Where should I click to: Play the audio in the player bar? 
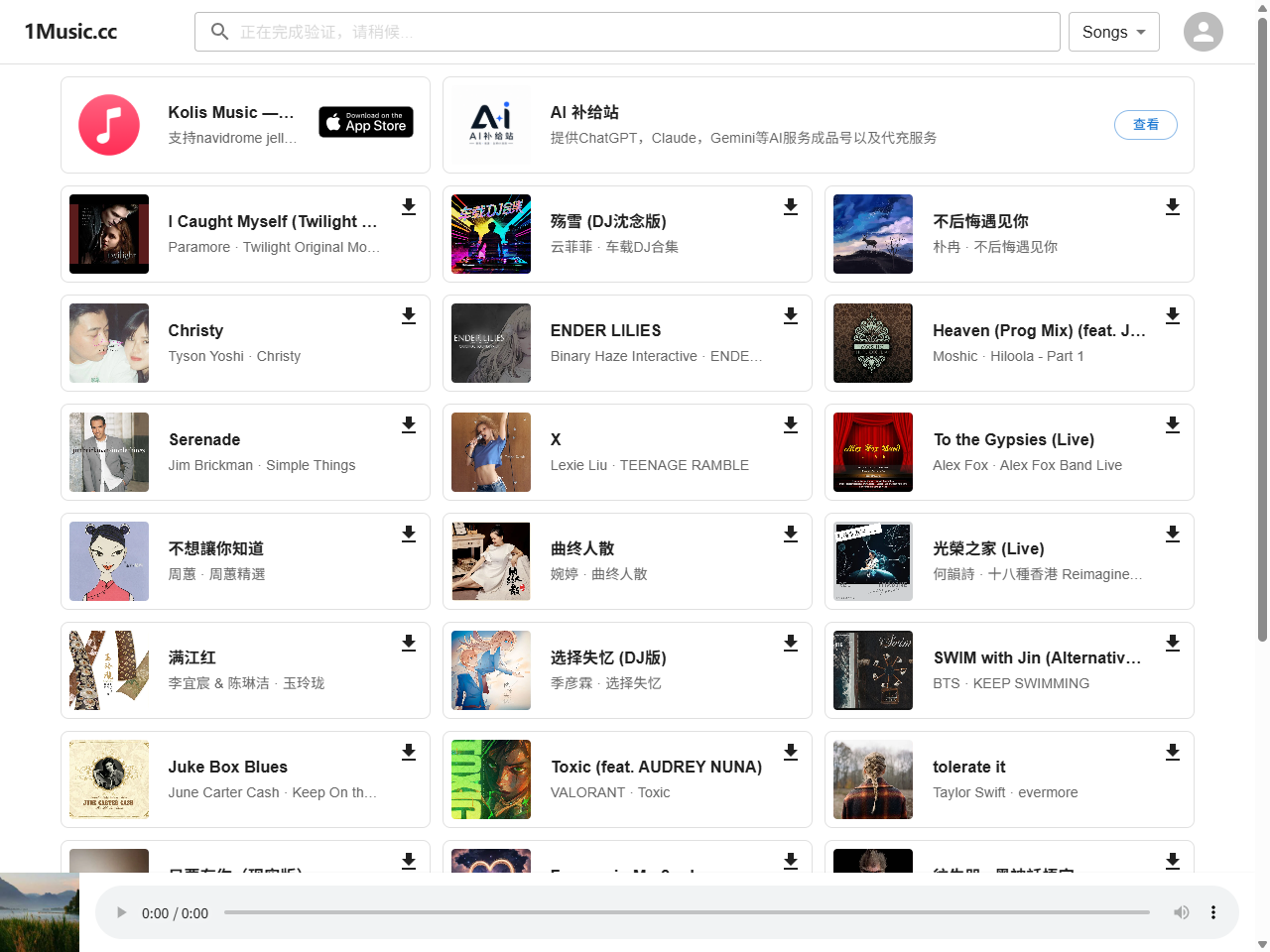[121, 912]
